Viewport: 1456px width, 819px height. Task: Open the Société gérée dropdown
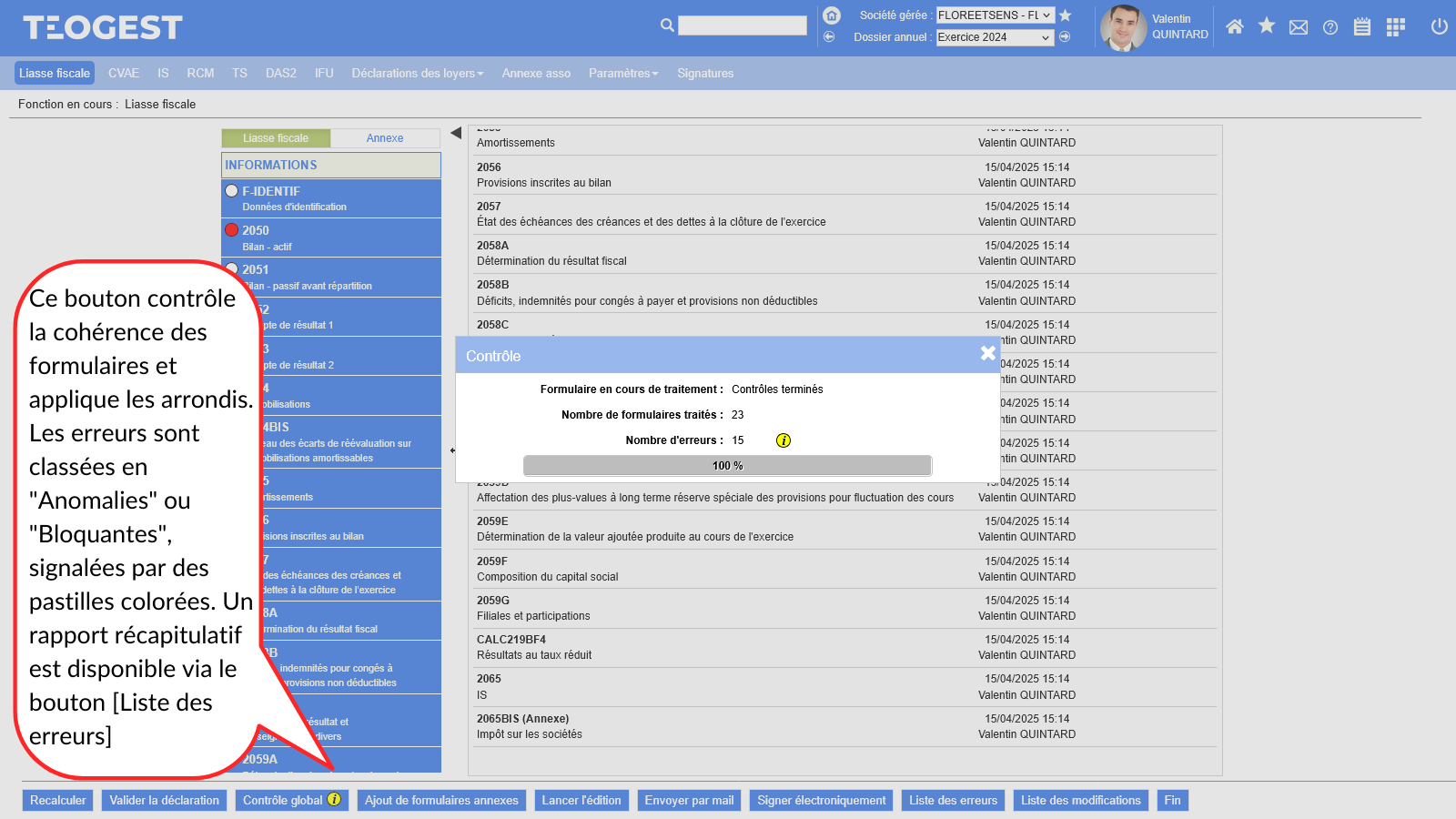coord(995,15)
